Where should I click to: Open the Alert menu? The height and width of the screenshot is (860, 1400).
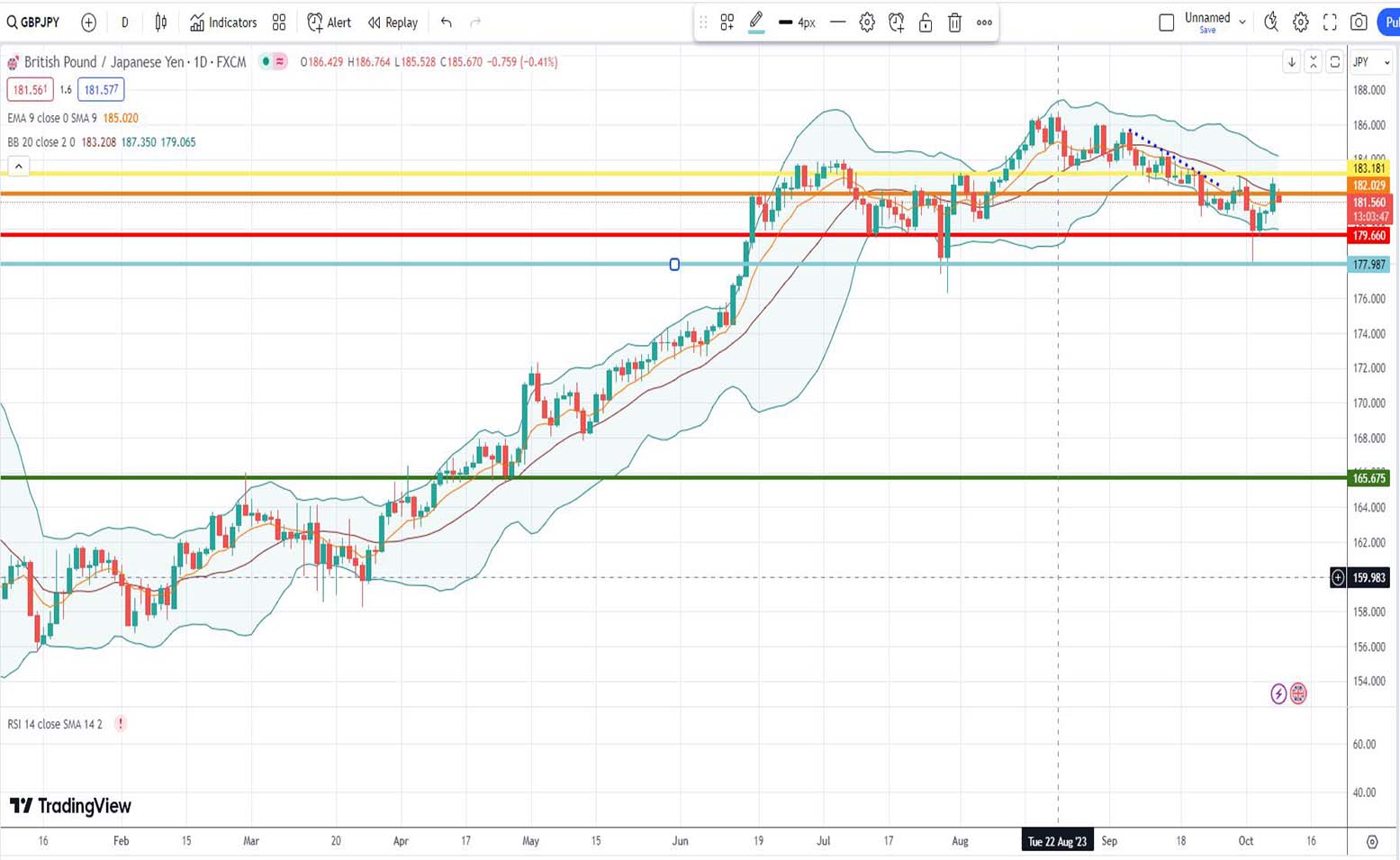tap(330, 23)
